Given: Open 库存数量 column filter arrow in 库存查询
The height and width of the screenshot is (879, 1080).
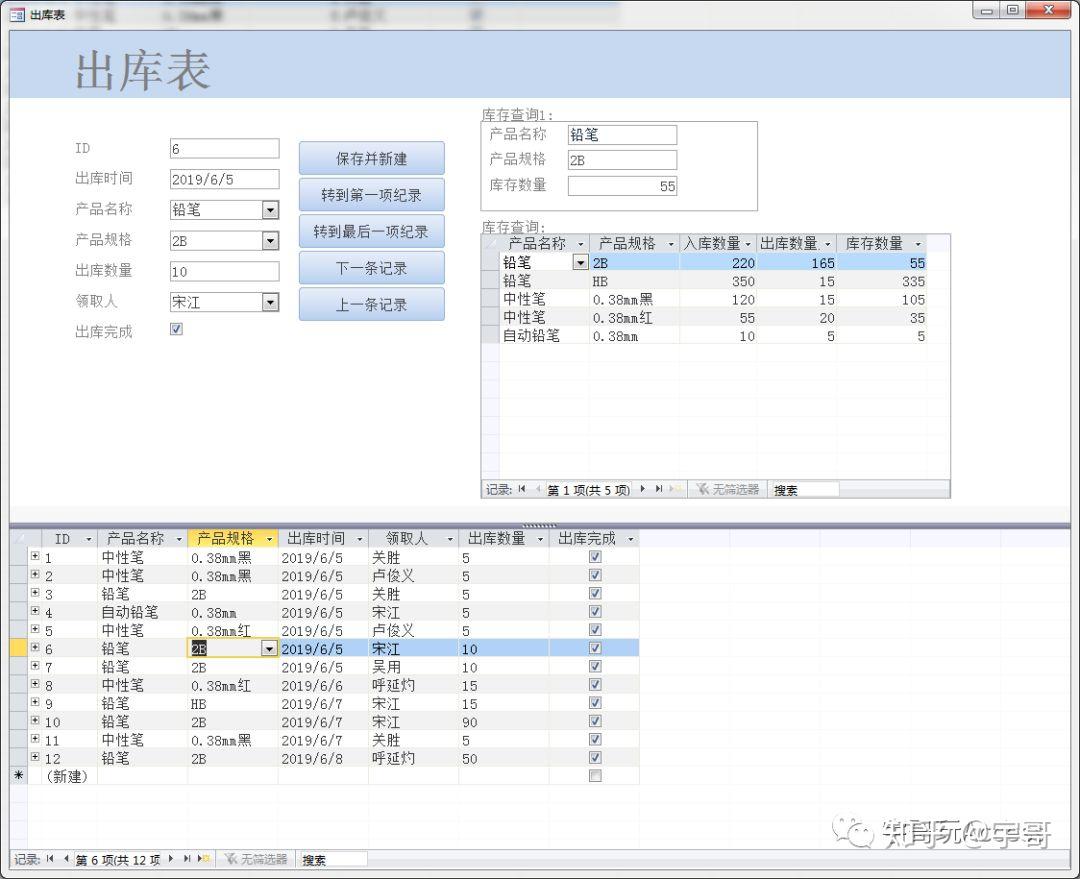Looking at the screenshot, I should pos(918,244).
